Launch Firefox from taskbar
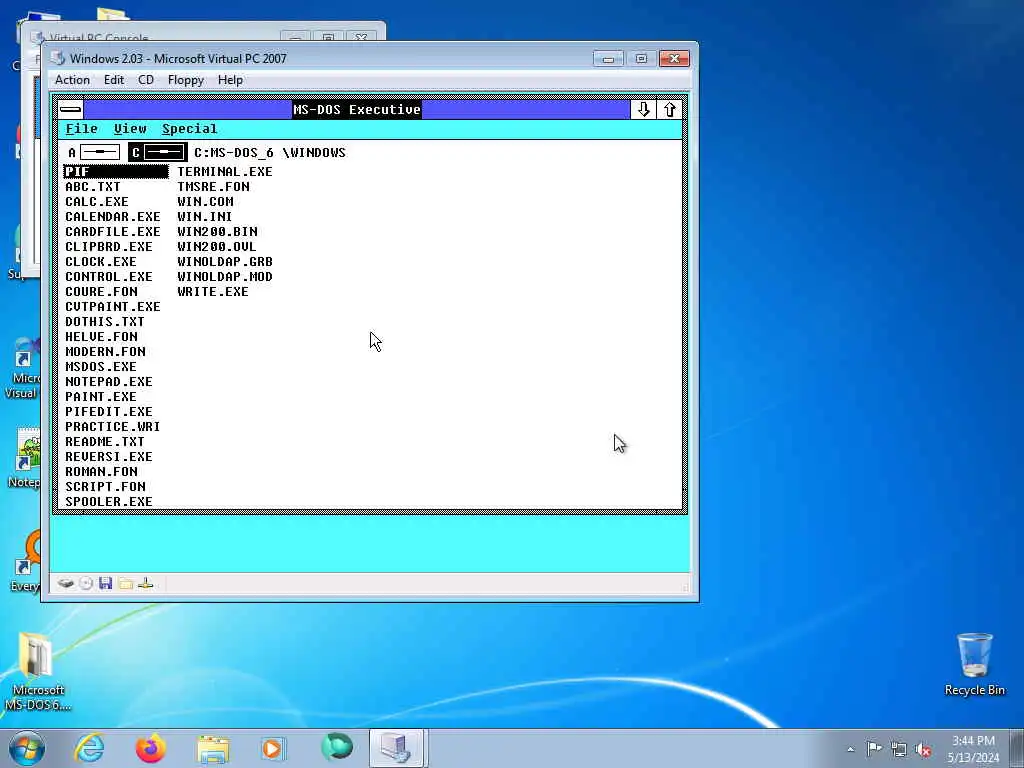Screen dimensions: 1024x768 point(150,748)
